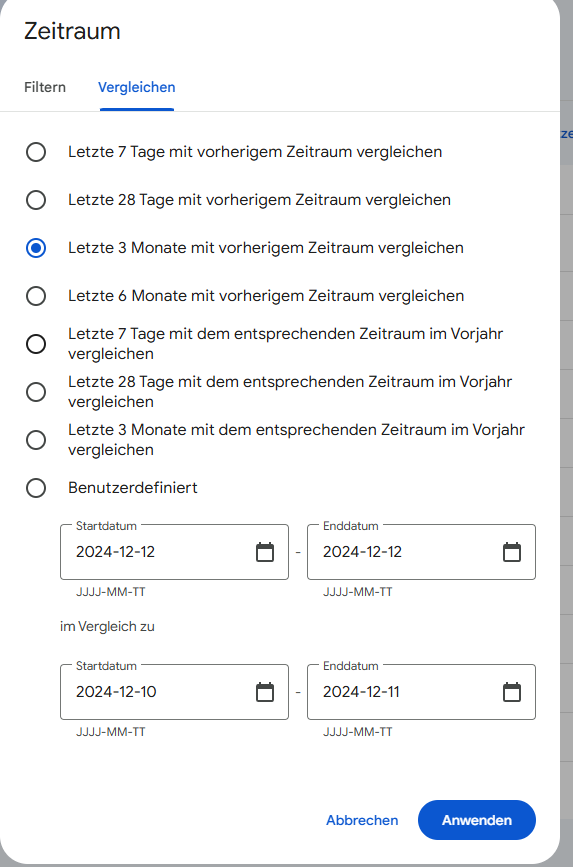The height and width of the screenshot is (867, 573).
Task: Click the Anwenden button
Action: pyautogui.click(x=477, y=820)
